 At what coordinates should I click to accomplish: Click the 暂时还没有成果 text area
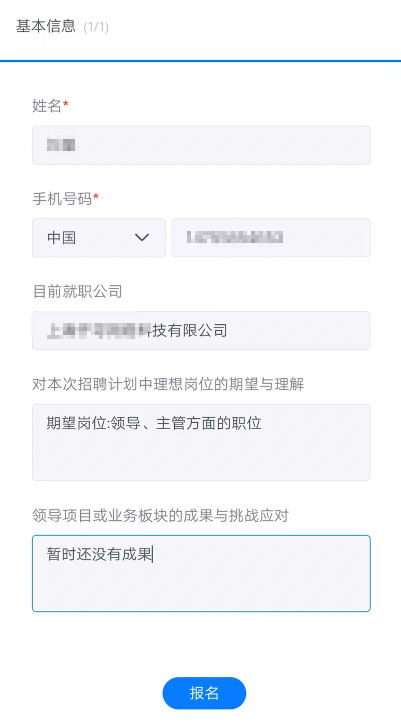coord(201,573)
